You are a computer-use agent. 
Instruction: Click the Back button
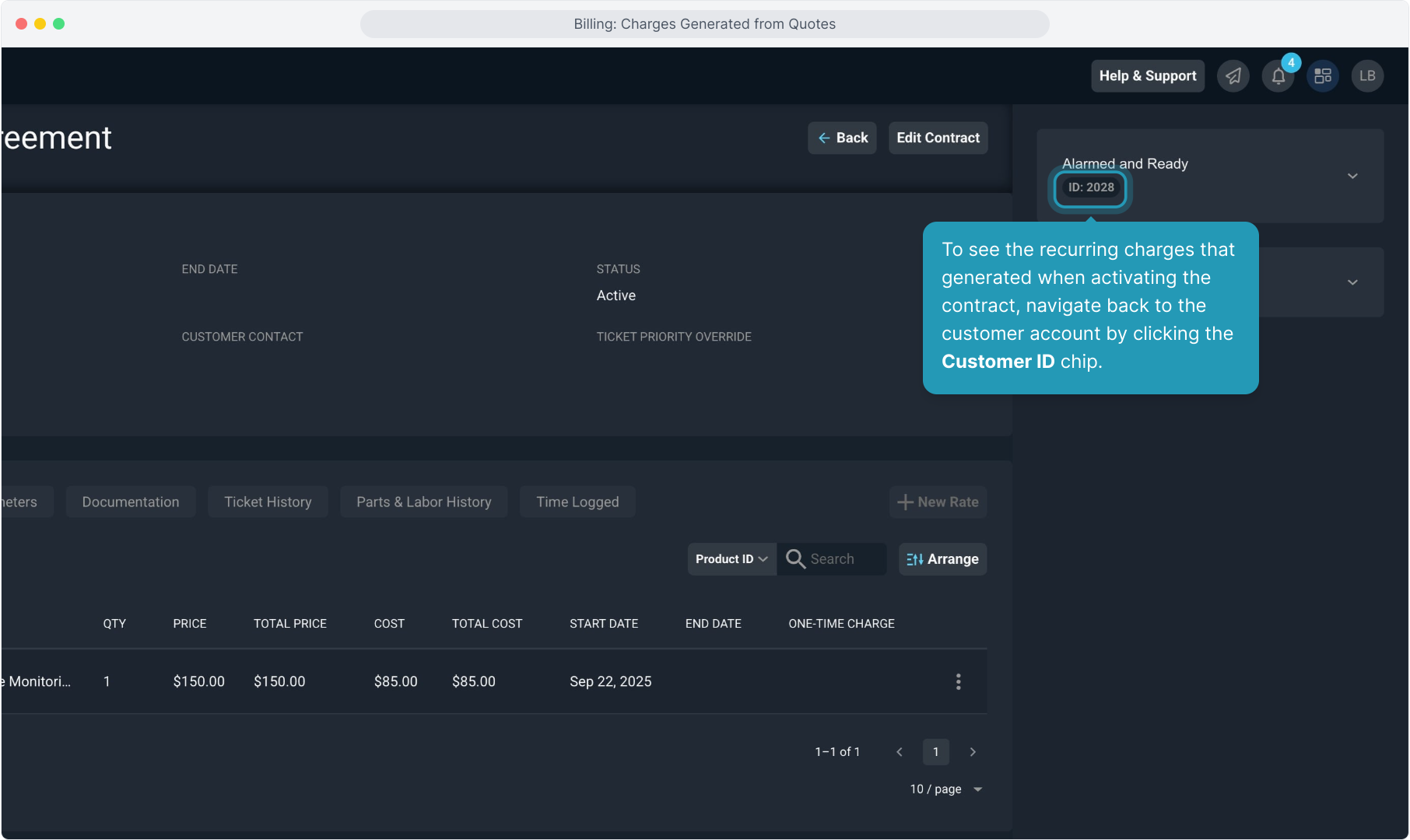tap(842, 138)
